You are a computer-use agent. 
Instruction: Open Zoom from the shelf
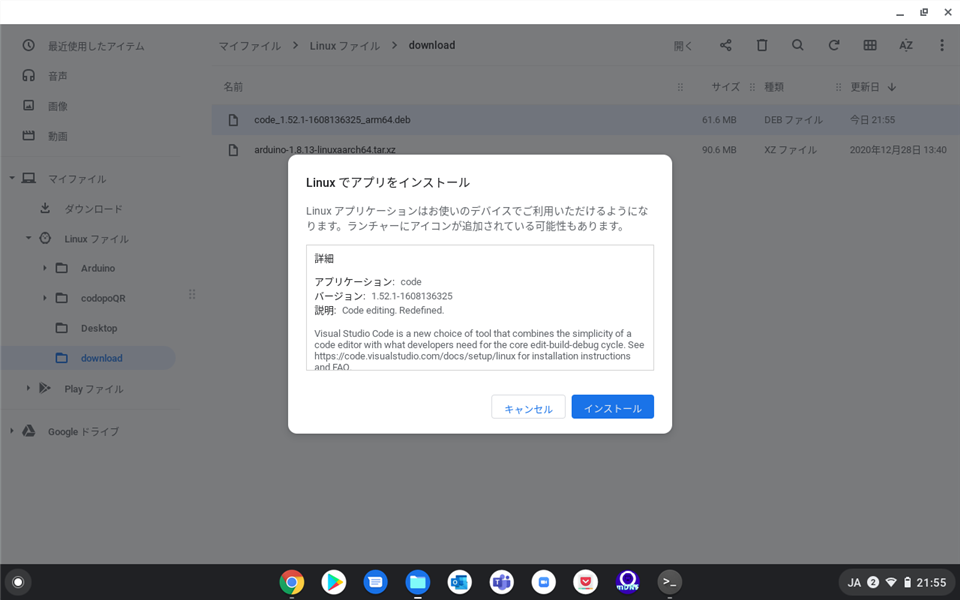(x=543, y=582)
